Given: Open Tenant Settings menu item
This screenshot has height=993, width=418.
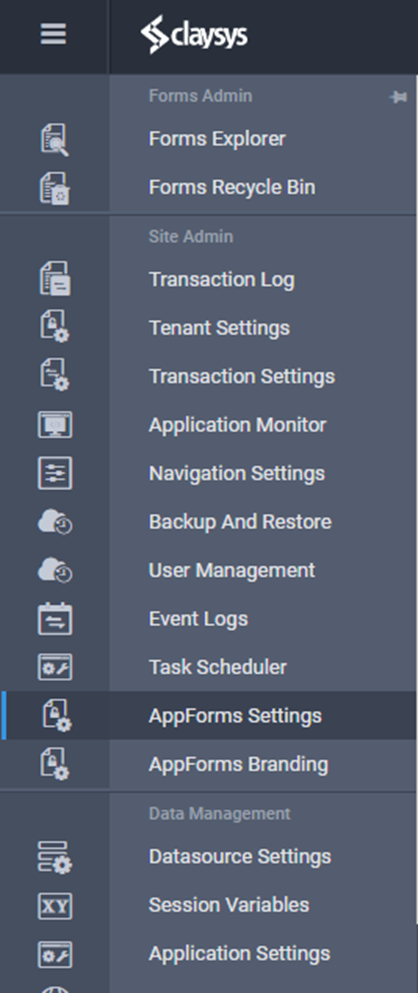Looking at the screenshot, I should click(x=219, y=328).
